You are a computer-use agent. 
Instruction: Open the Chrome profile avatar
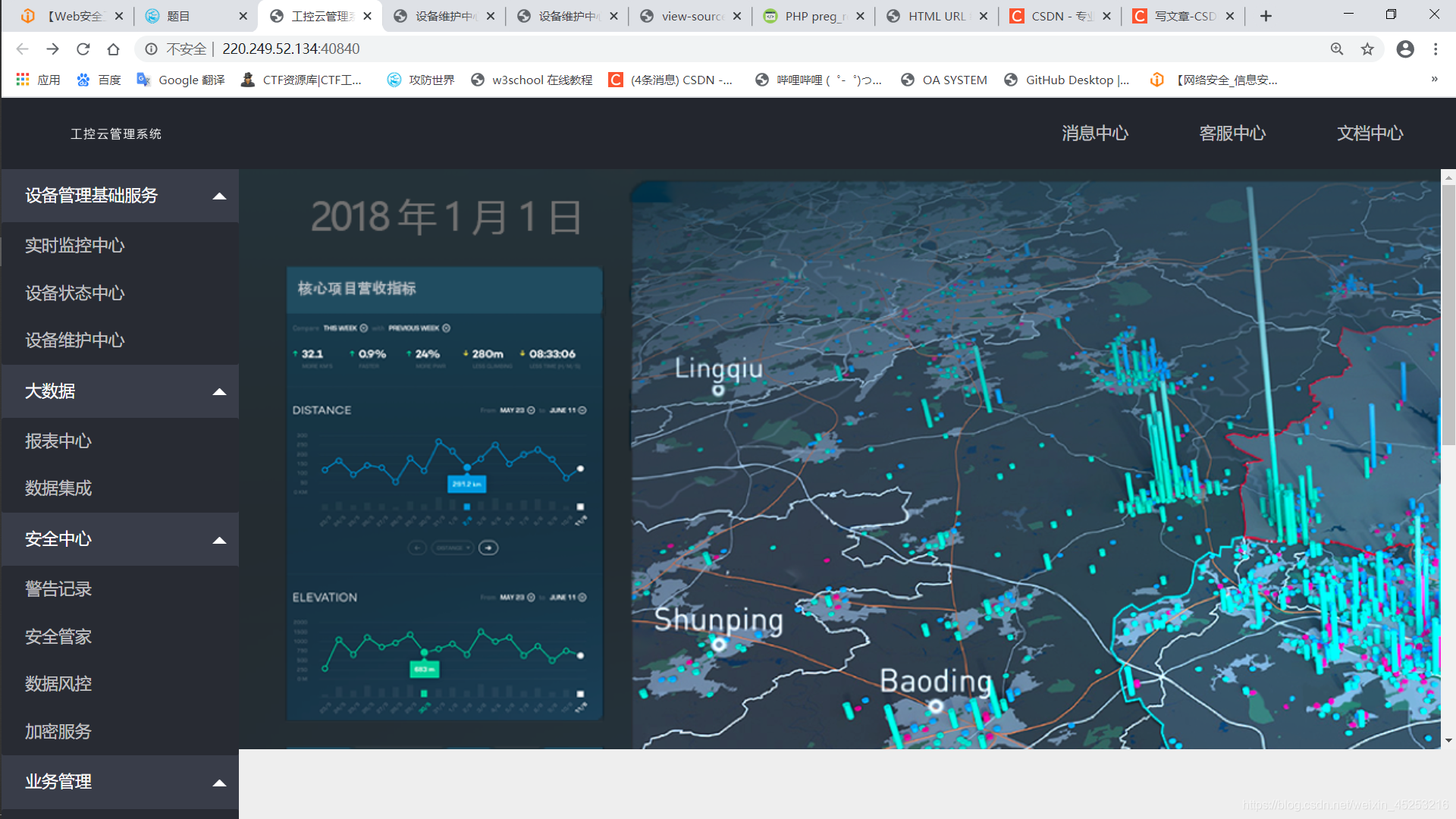[1405, 49]
